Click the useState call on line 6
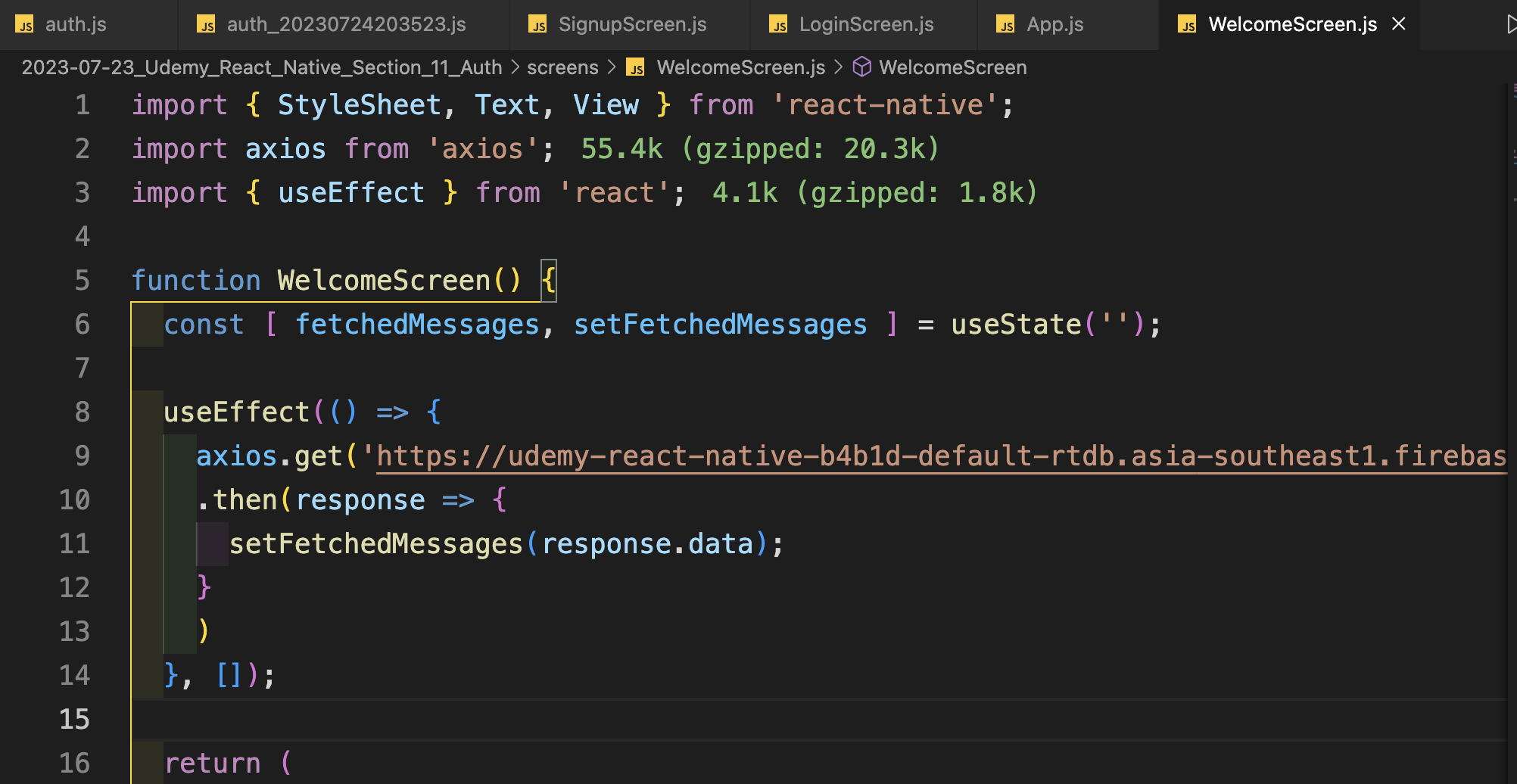 coord(1016,325)
